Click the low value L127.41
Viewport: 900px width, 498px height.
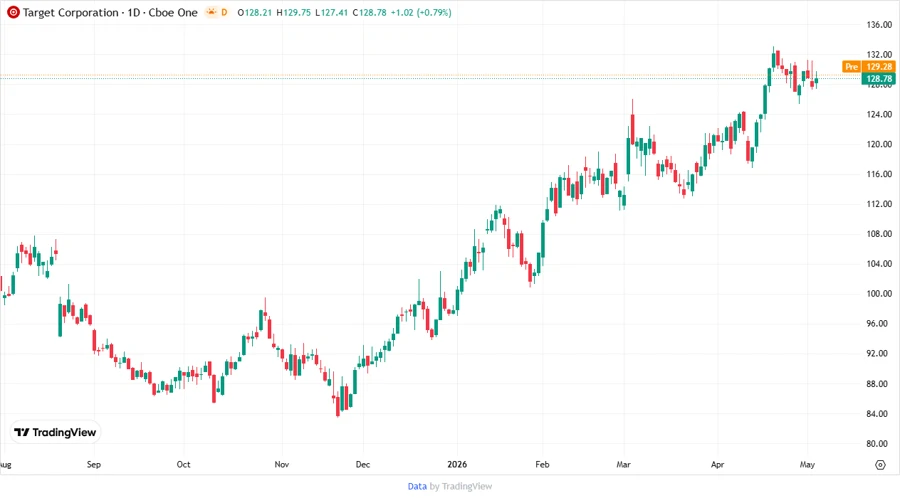(x=331, y=13)
